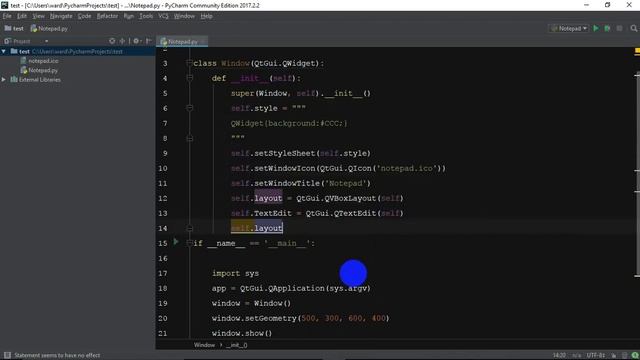The width and height of the screenshot is (640, 360).
Task: Open the VCS menu
Action: tap(163, 16)
